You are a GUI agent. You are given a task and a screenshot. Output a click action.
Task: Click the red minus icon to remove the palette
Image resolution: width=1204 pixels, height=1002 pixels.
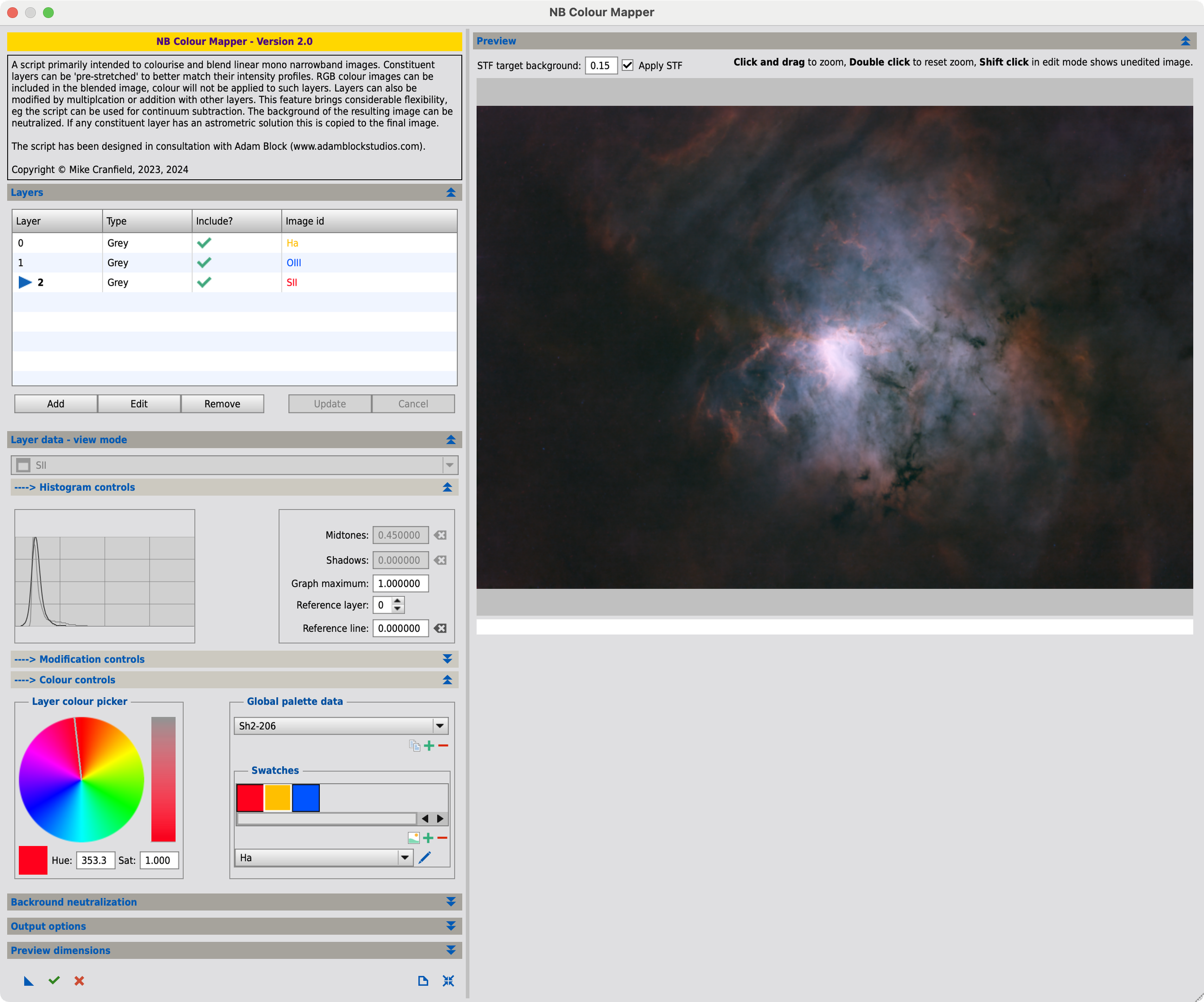[443, 746]
